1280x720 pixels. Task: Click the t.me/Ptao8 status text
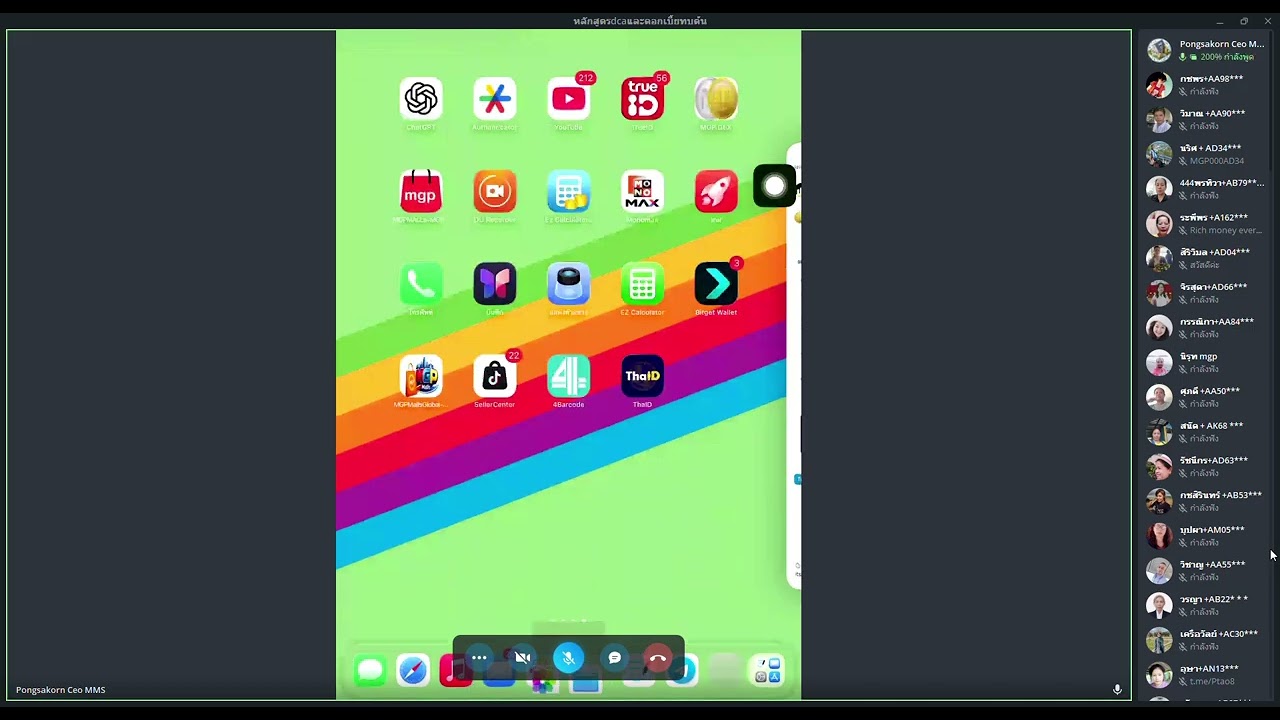click(x=1212, y=681)
